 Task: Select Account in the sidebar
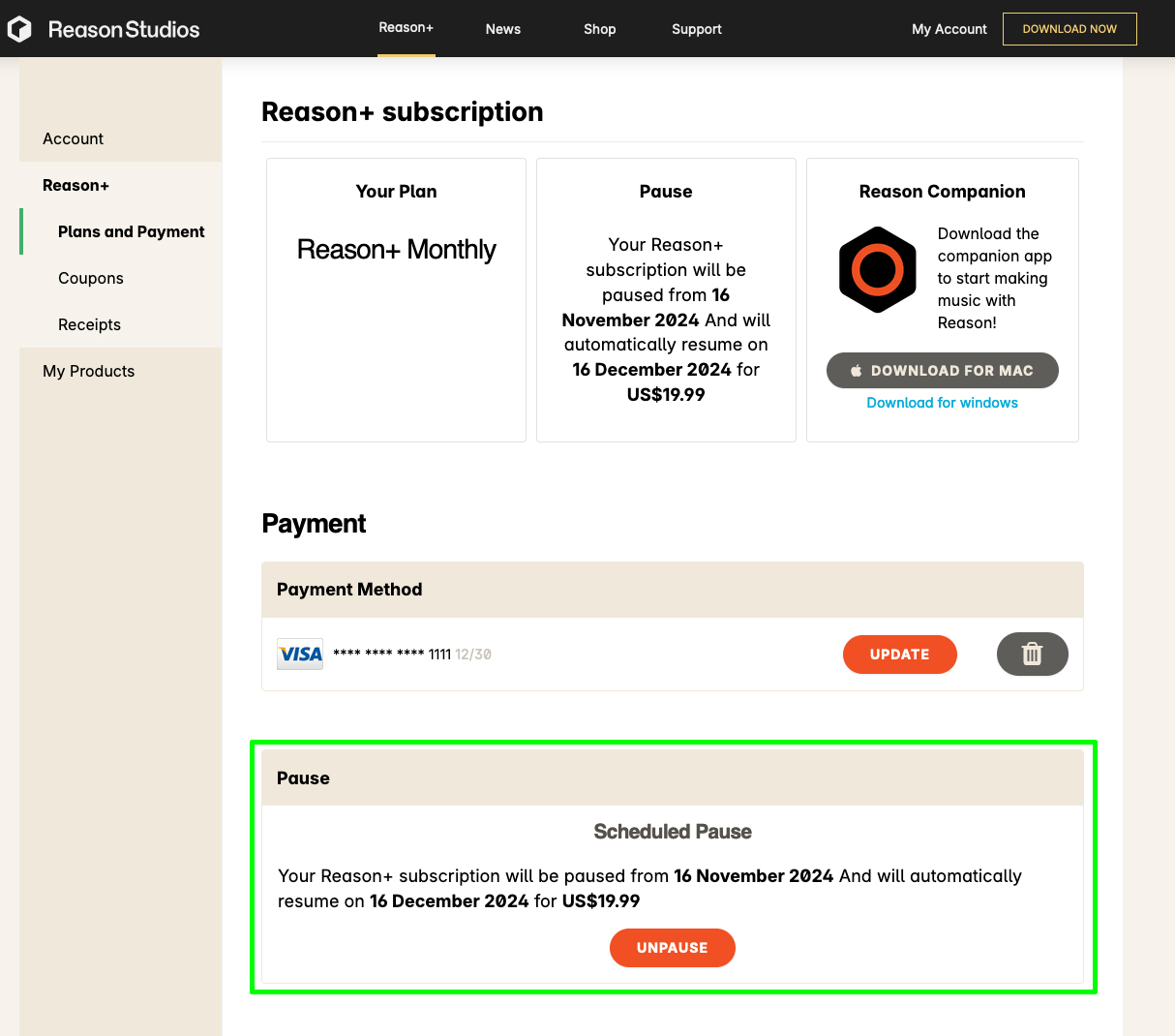[x=74, y=138]
